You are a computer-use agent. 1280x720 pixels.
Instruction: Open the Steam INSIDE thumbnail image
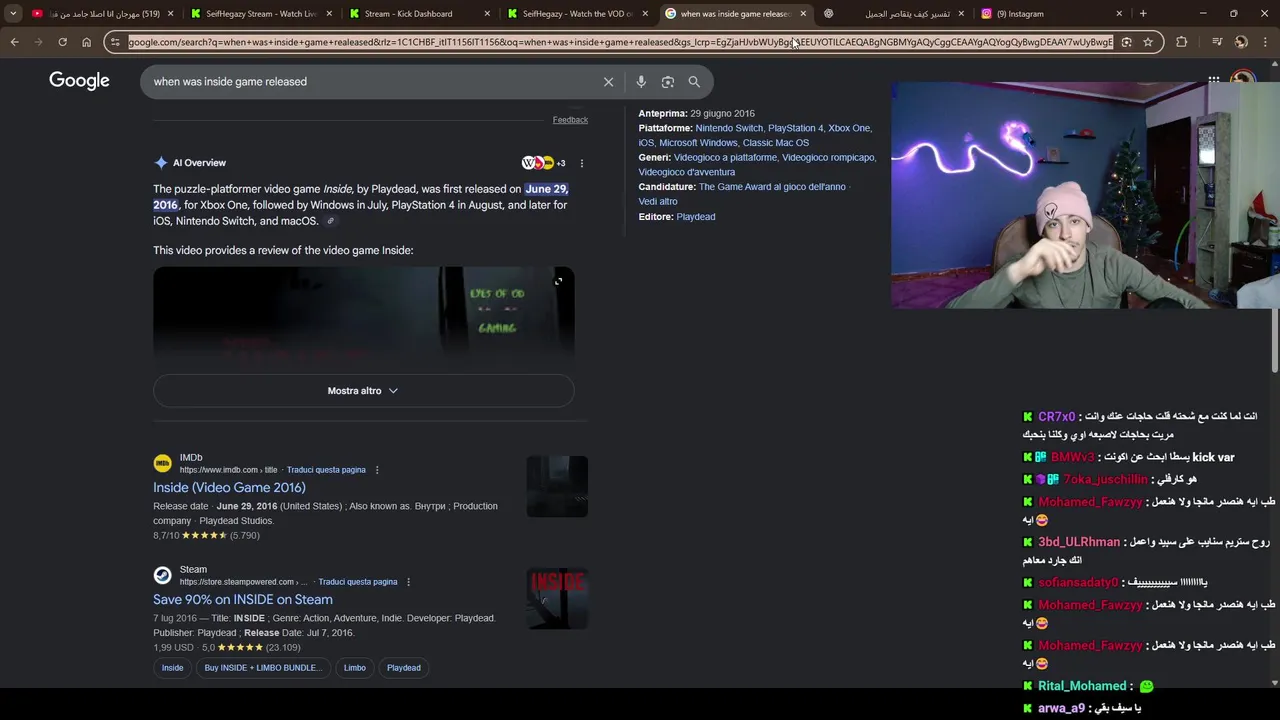(557, 599)
